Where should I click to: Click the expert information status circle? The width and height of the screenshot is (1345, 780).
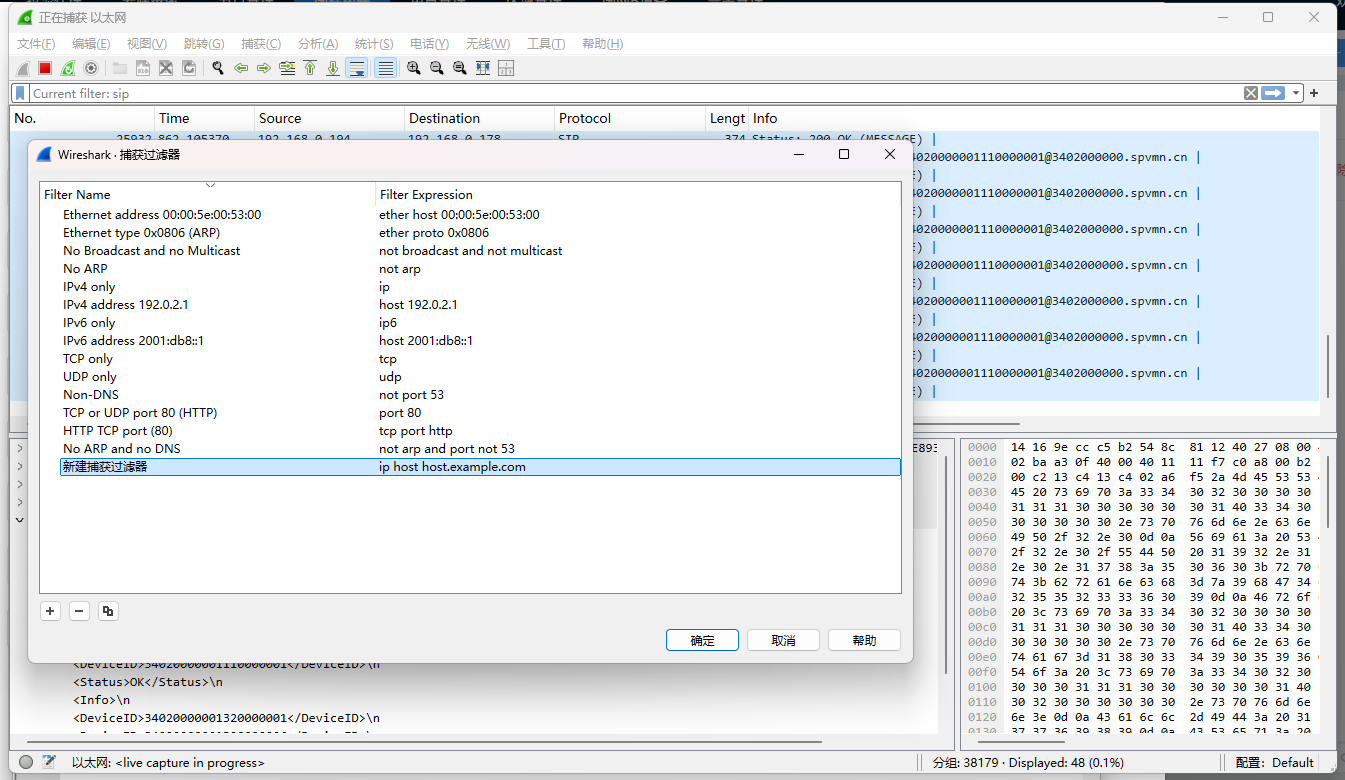[x=26, y=763]
